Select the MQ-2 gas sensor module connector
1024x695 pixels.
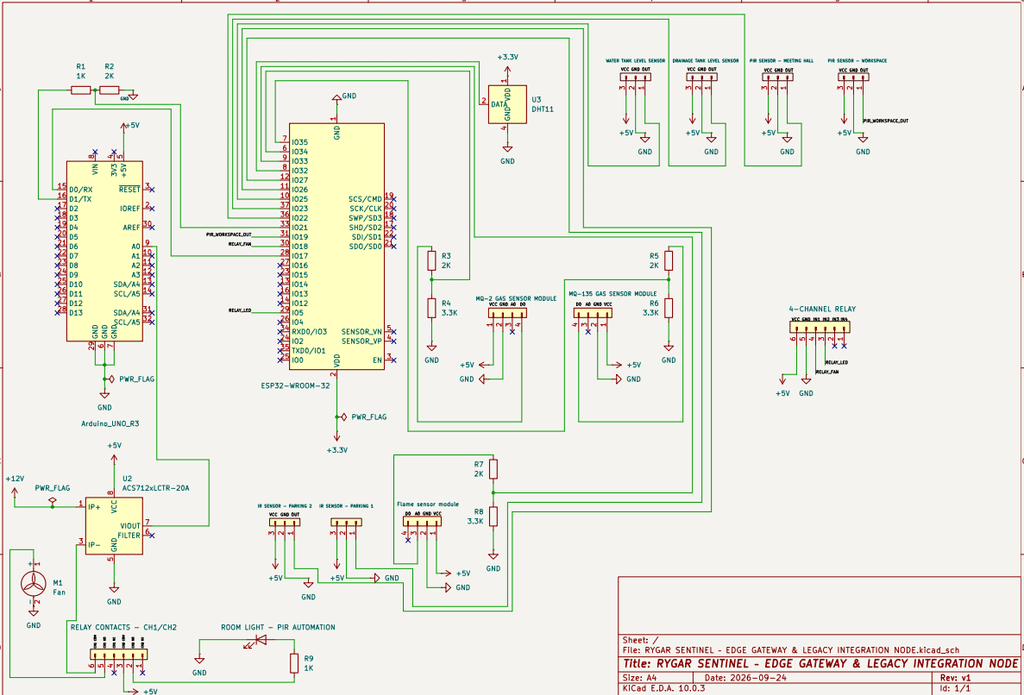pos(507,313)
